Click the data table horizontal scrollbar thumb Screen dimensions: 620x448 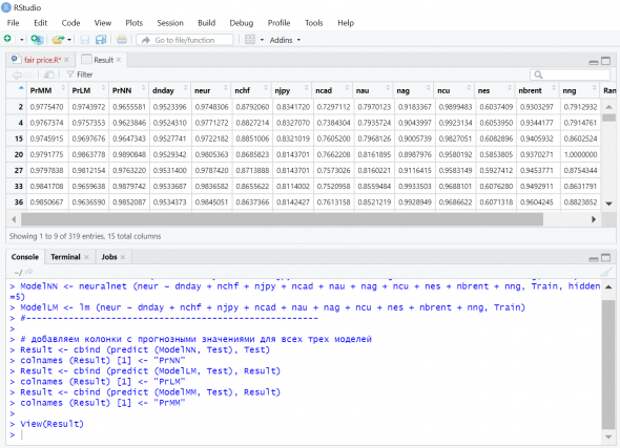(x=282, y=219)
